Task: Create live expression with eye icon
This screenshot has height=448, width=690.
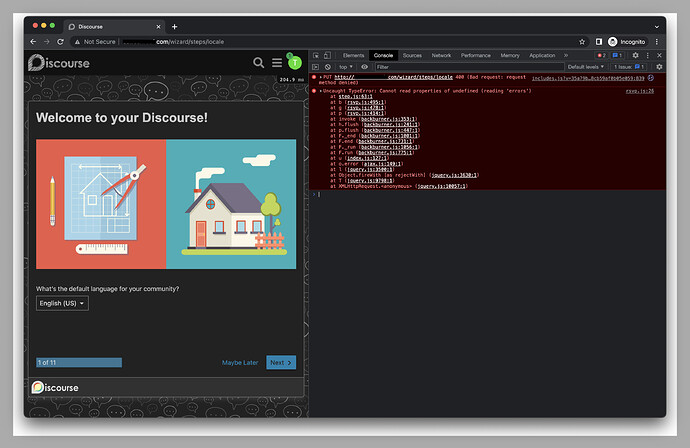Action: tap(364, 67)
